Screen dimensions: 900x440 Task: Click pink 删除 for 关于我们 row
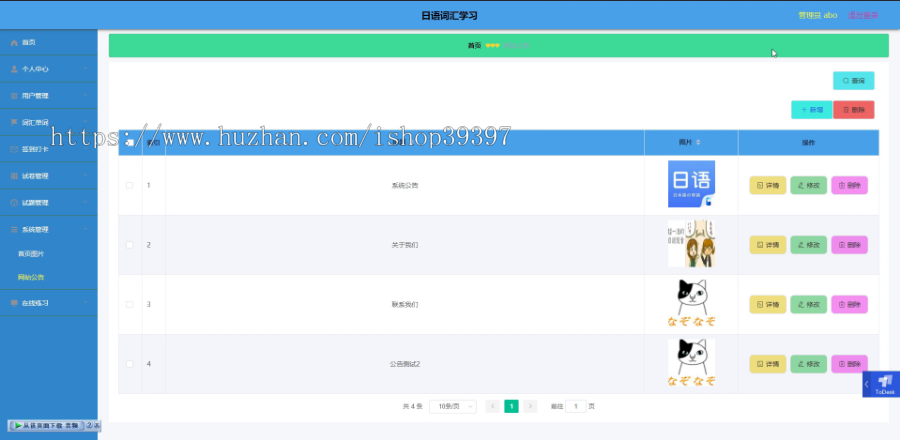(849, 245)
